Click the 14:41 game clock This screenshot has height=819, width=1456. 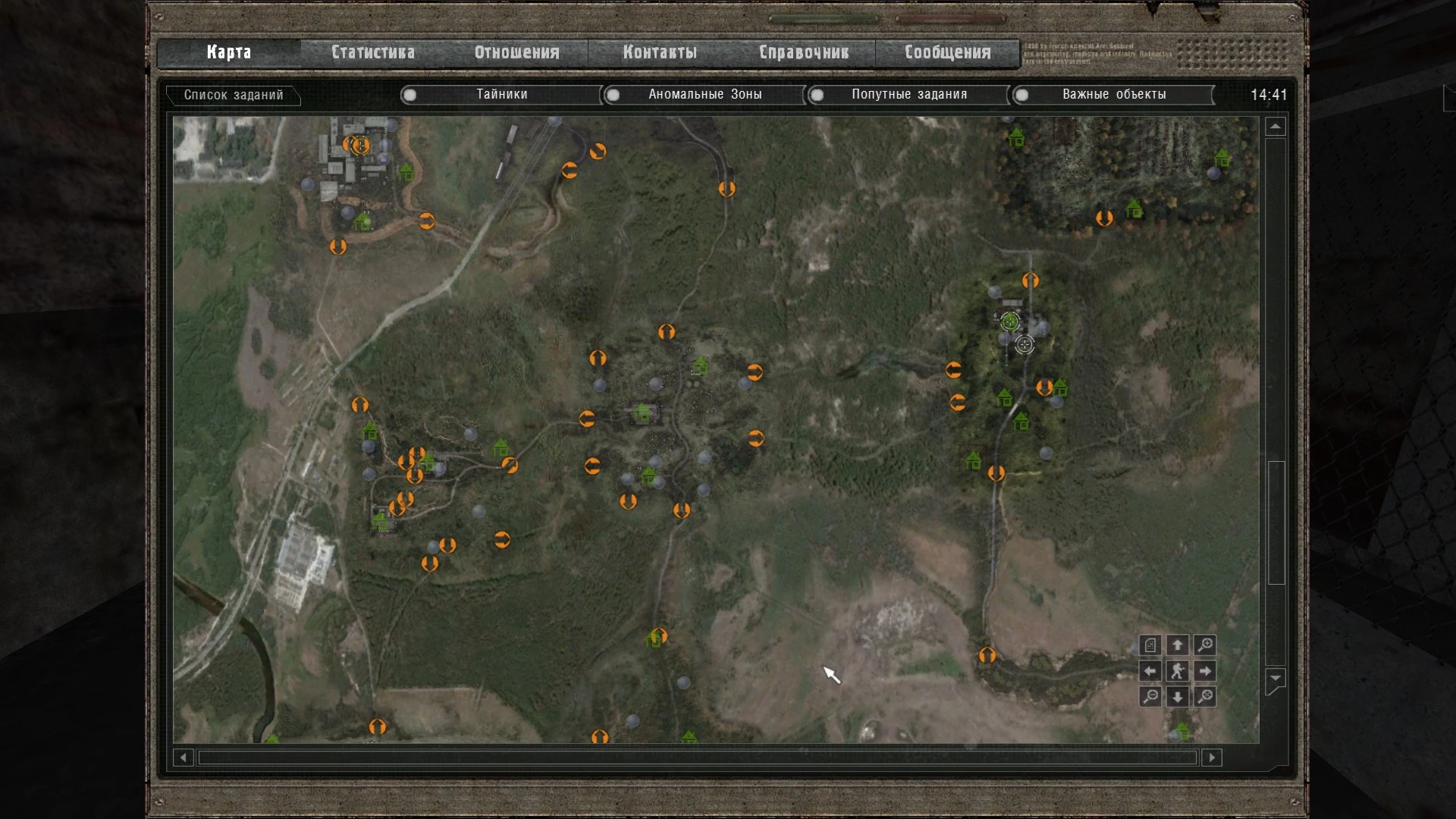[1269, 95]
